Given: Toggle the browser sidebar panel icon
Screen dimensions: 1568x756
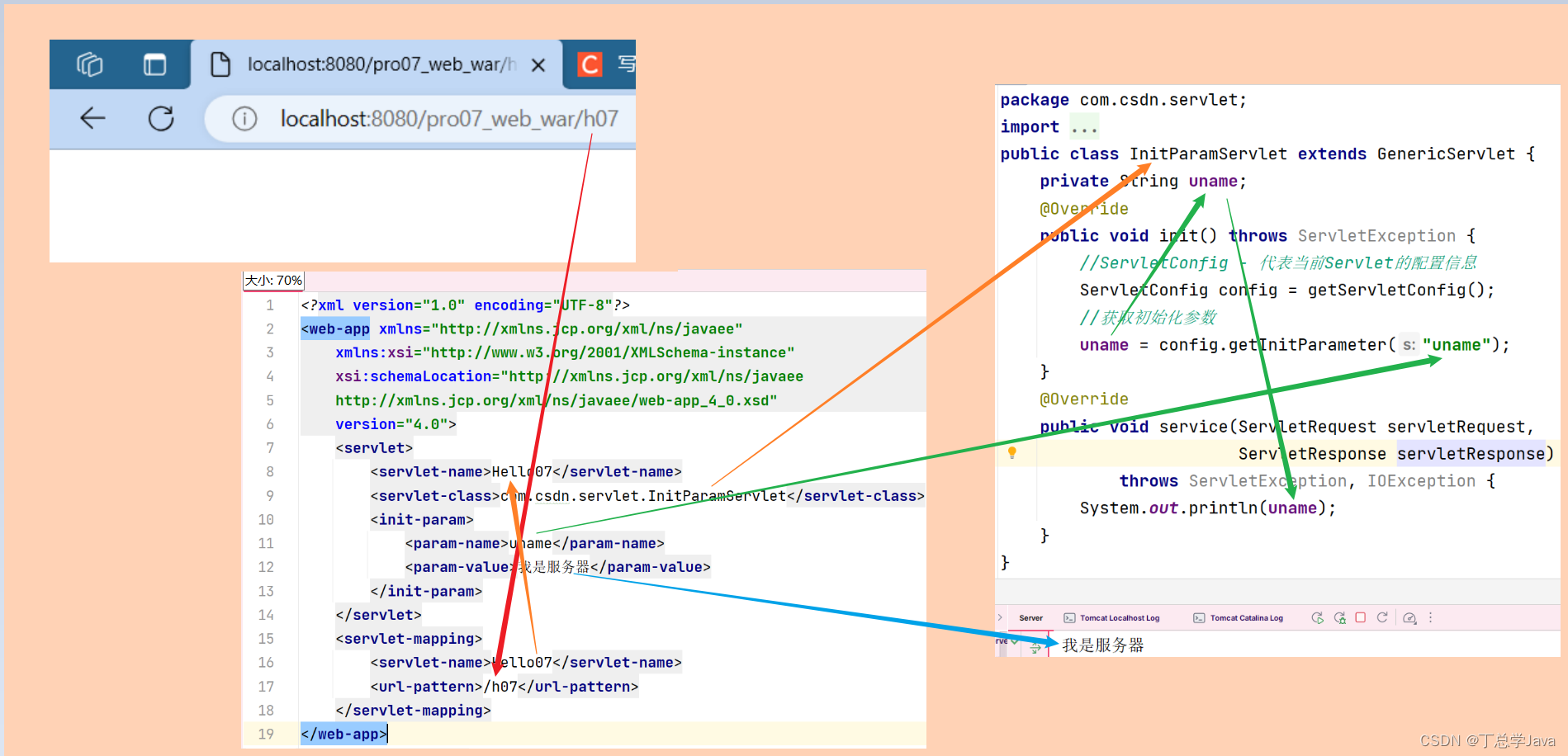Looking at the screenshot, I should (155, 64).
